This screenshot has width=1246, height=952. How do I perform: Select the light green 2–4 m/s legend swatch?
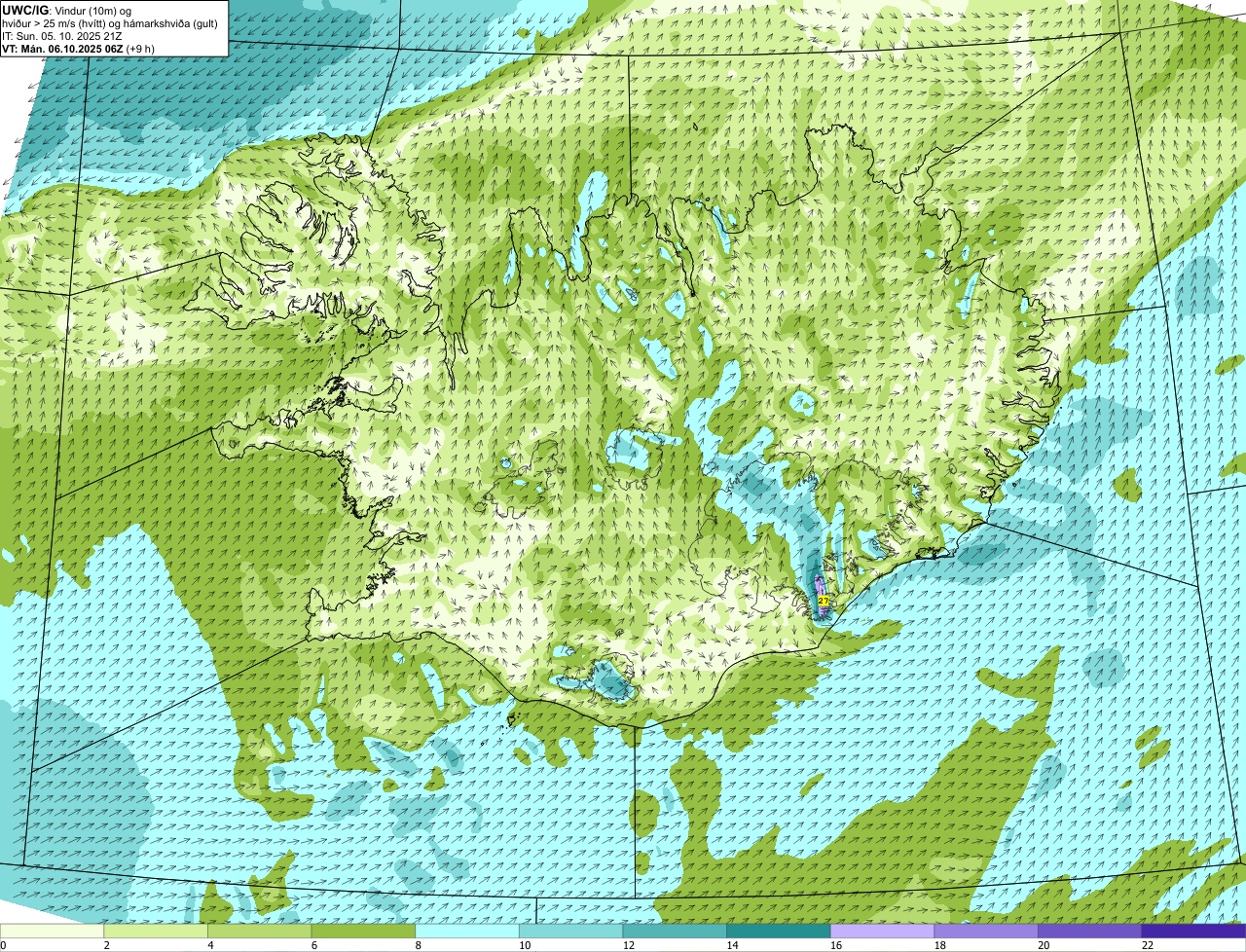[x=156, y=931]
